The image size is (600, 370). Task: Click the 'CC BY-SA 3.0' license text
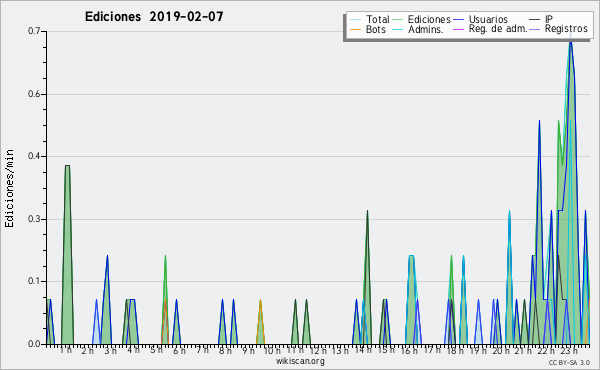(569, 362)
